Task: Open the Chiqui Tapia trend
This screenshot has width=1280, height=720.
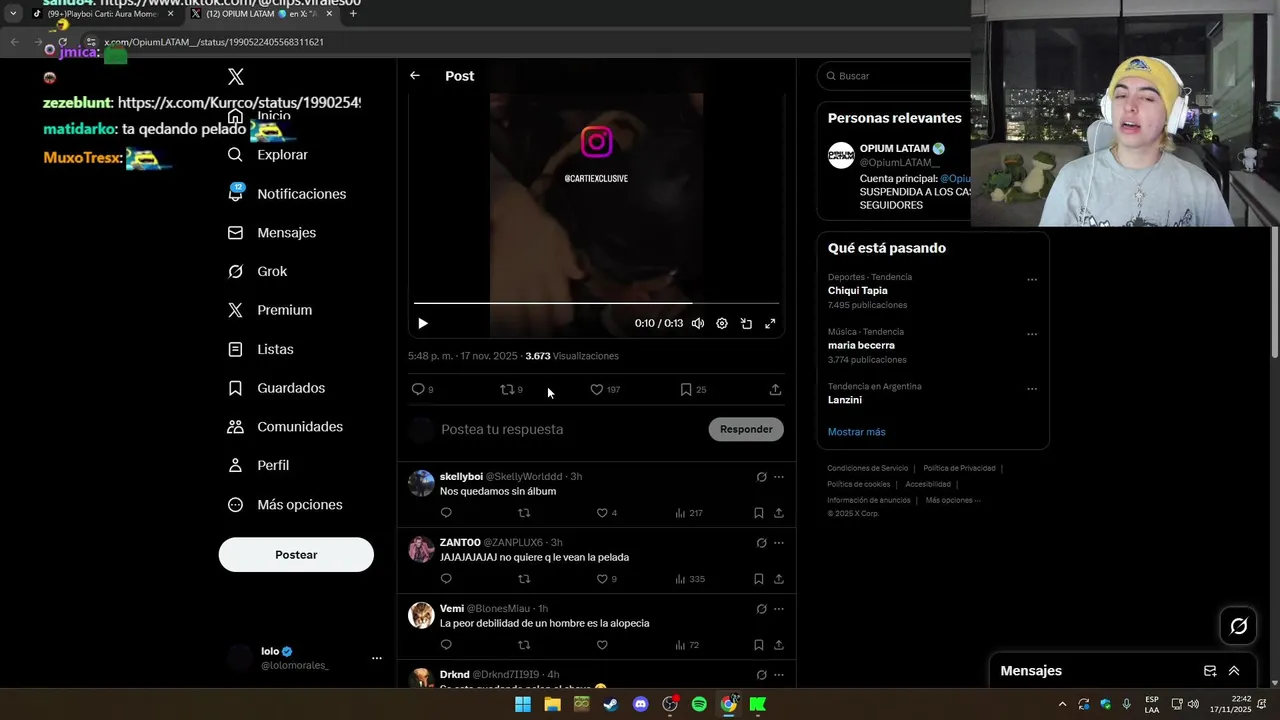Action: [x=858, y=291]
